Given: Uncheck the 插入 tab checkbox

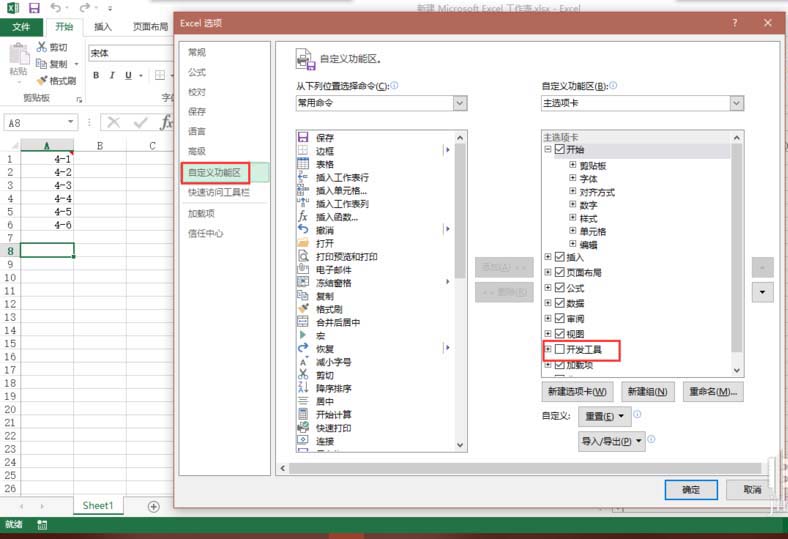Looking at the screenshot, I should click(x=560, y=257).
